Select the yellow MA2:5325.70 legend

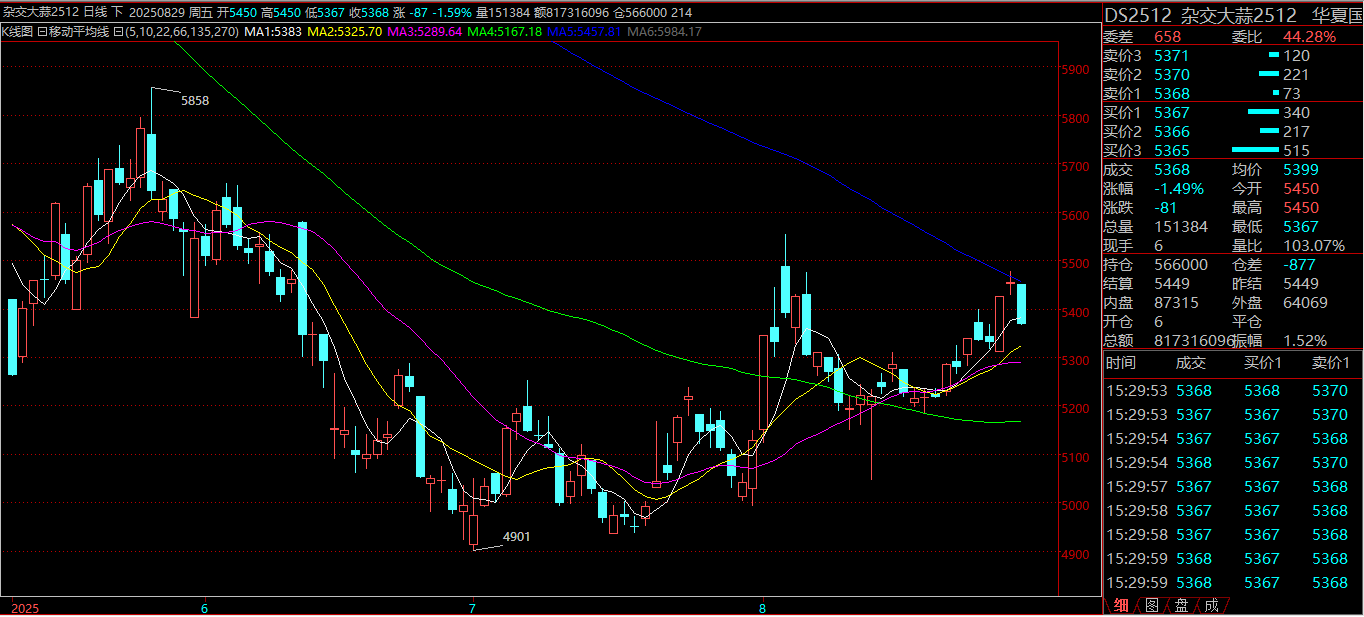click(345, 32)
